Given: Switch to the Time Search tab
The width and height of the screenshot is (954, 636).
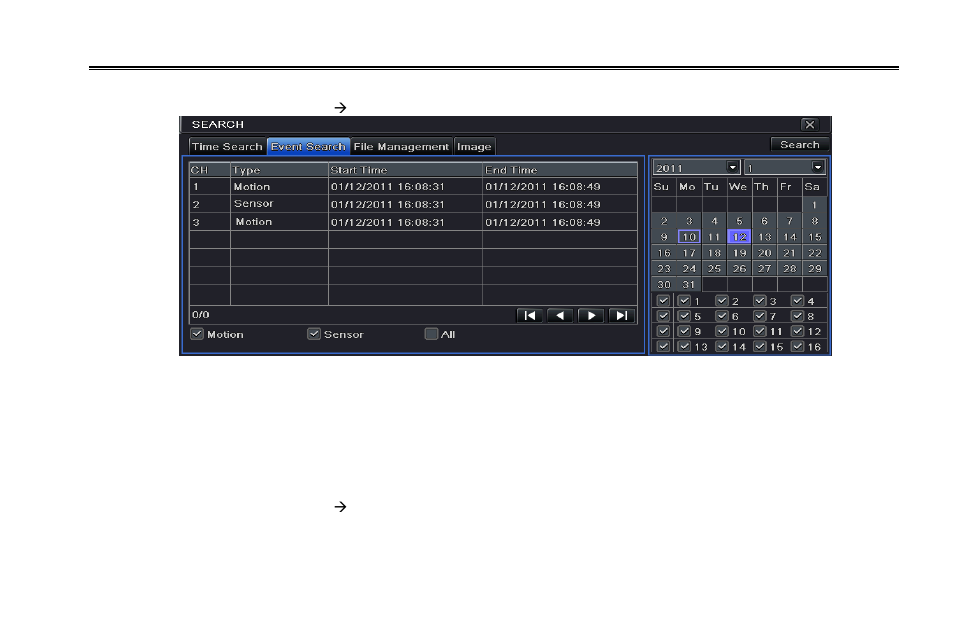Looking at the screenshot, I should click(227, 147).
